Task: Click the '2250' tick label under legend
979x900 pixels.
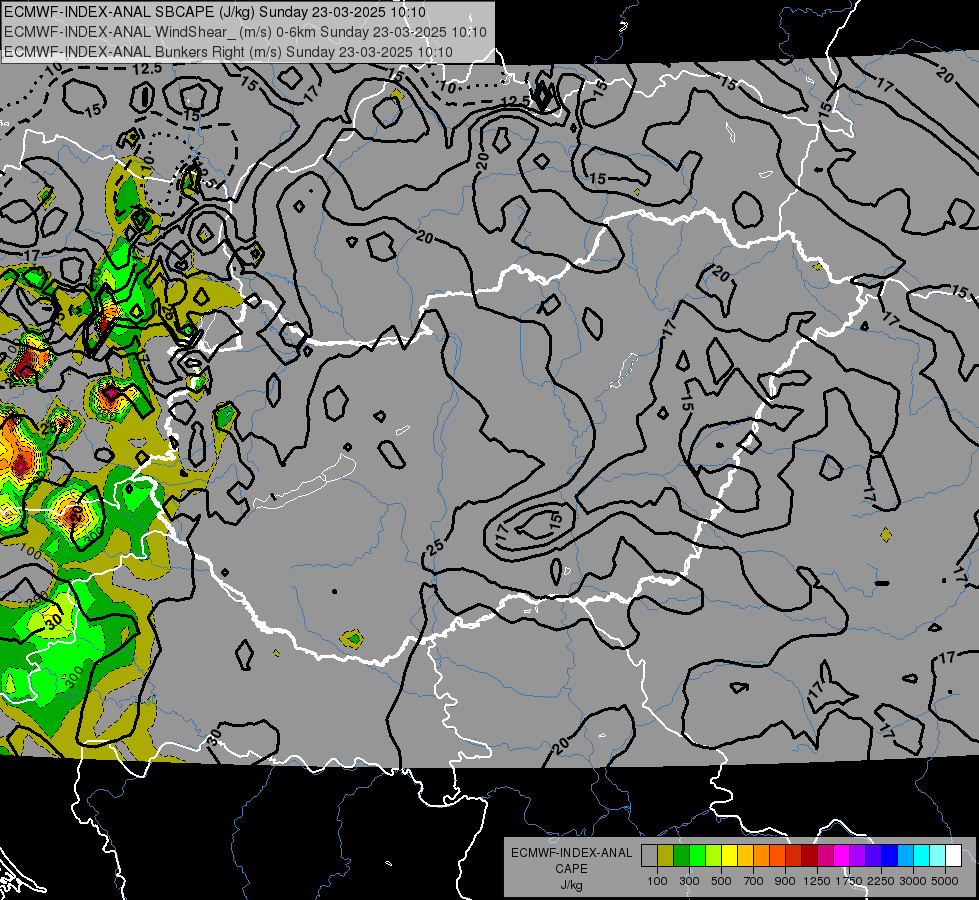Action: coord(882,881)
